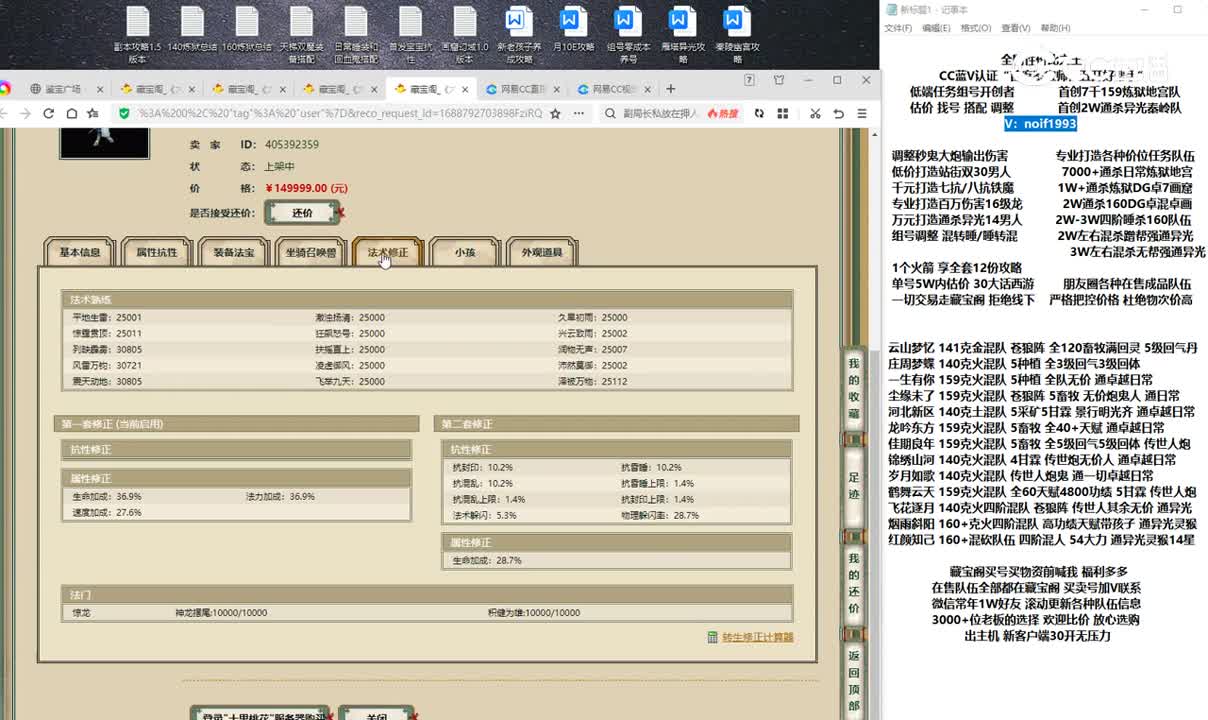This screenshot has height=720, width=1208.
Task: Click the green security shield icon
Action: 124,114
